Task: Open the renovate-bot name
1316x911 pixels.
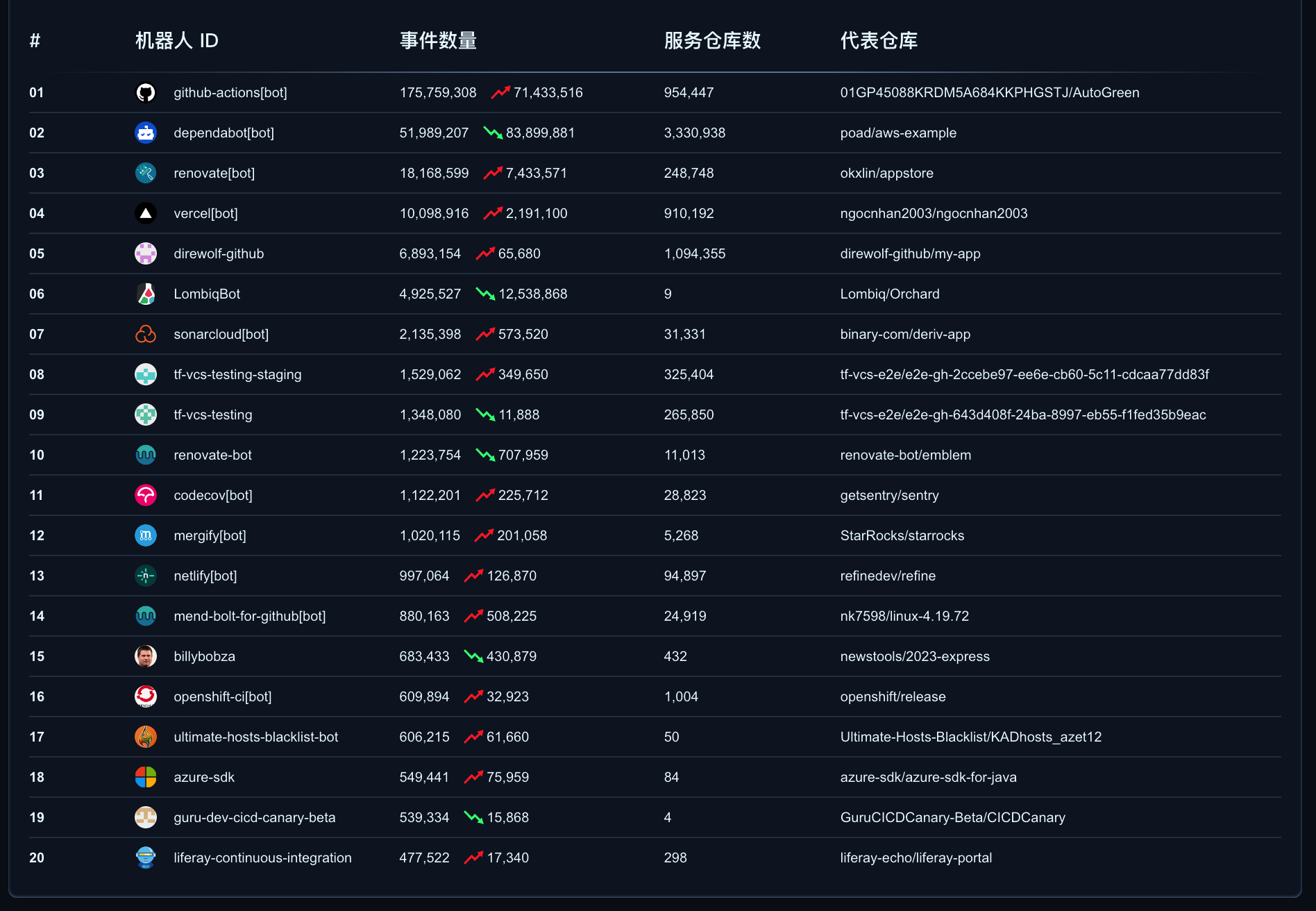Action: tap(212, 455)
